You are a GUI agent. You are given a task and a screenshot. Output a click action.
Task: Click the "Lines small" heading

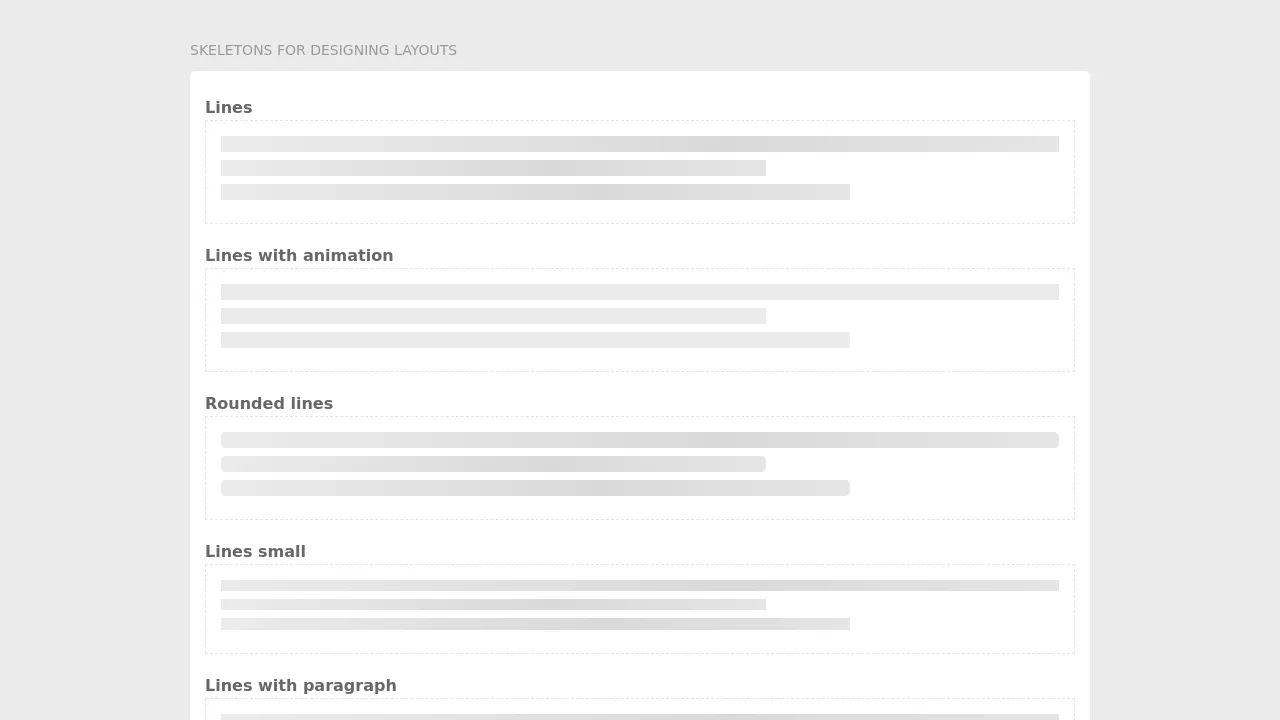click(x=255, y=551)
